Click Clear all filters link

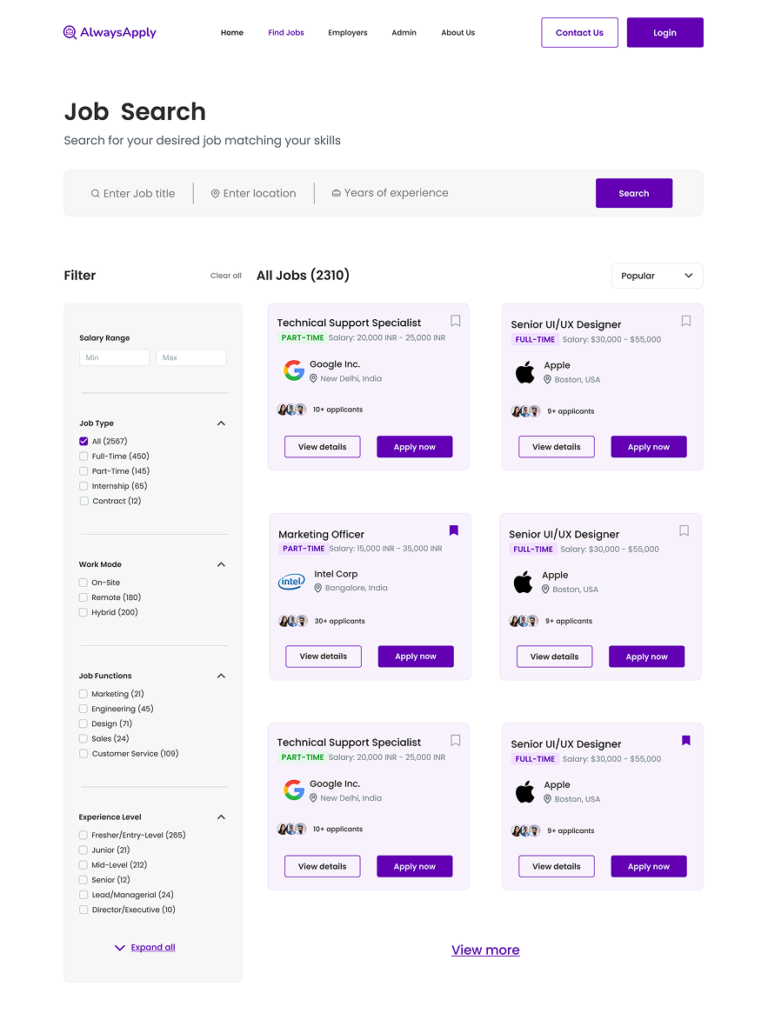click(225, 276)
